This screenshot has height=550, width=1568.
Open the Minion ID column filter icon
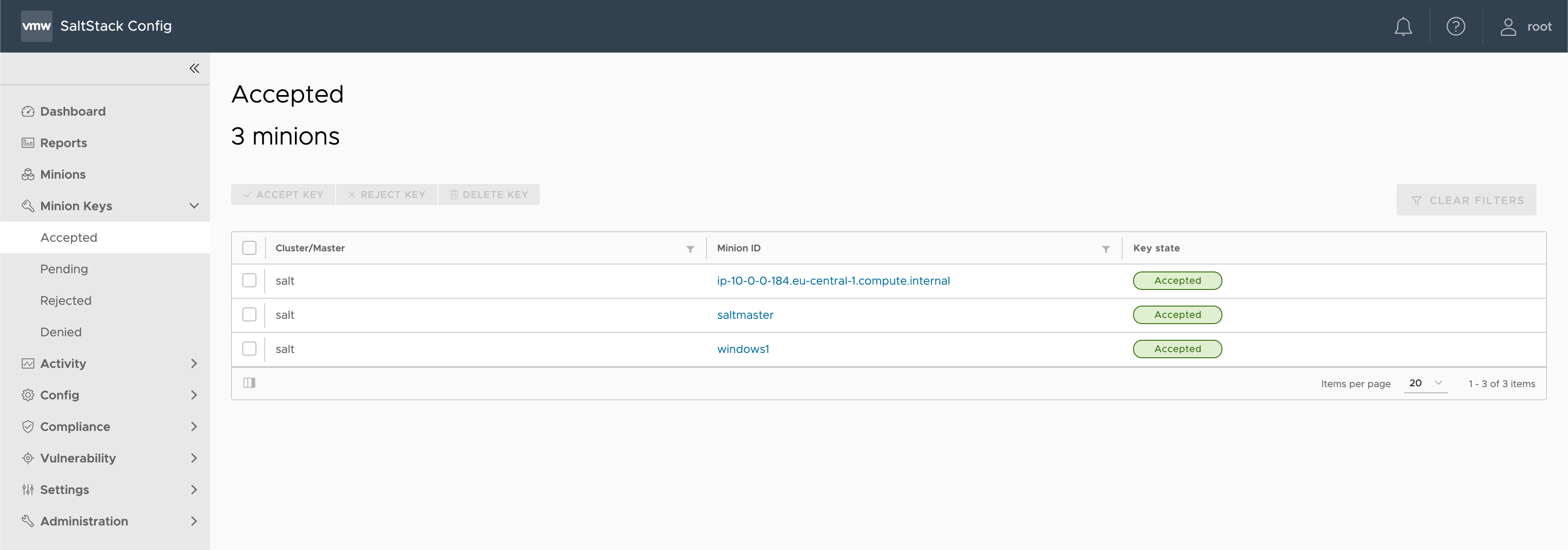coord(1106,248)
